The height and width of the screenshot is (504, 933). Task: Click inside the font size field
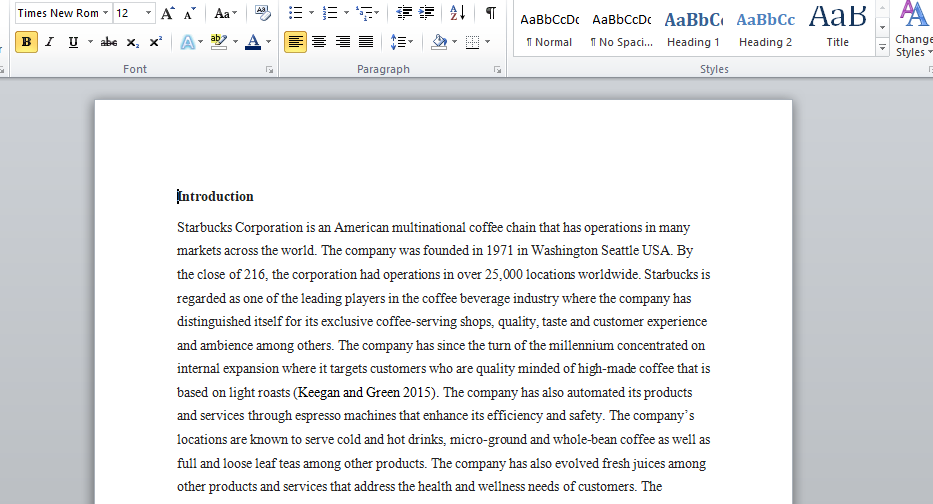point(128,13)
